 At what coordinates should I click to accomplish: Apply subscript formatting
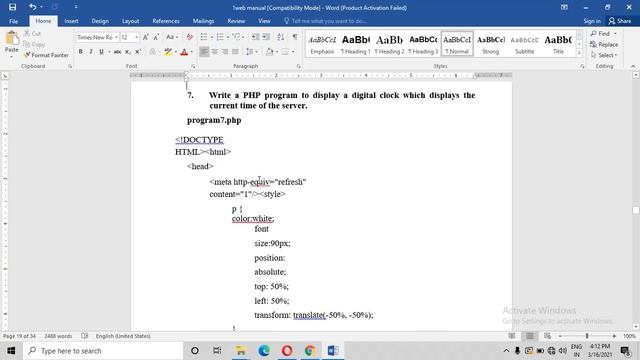(x=128, y=52)
